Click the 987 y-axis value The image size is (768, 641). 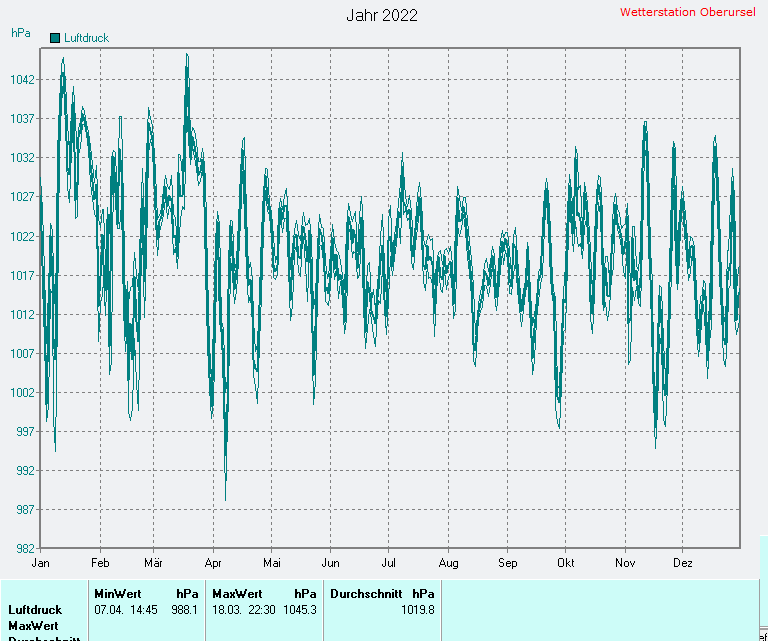[26, 510]
